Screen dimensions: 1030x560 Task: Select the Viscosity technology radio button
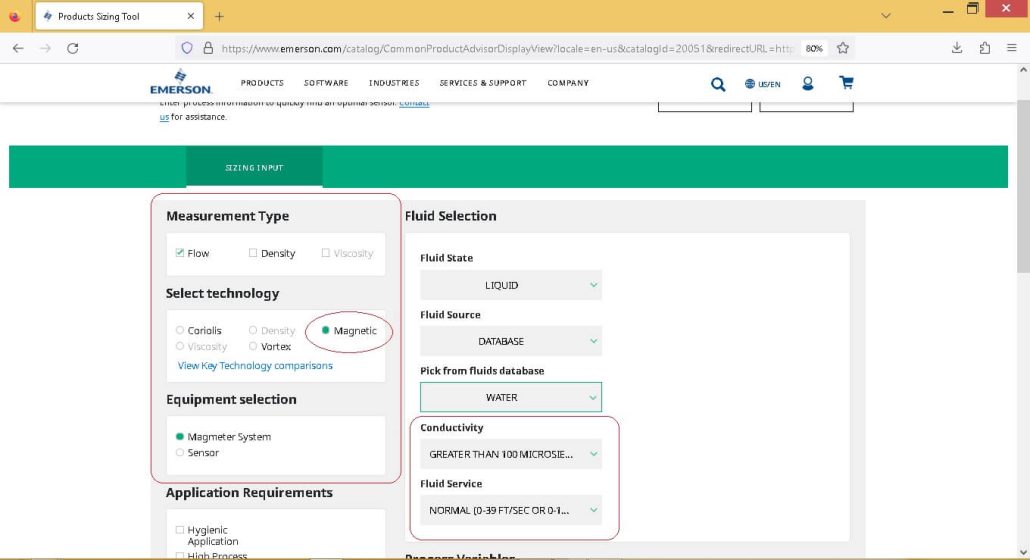[x=179, y=346]
